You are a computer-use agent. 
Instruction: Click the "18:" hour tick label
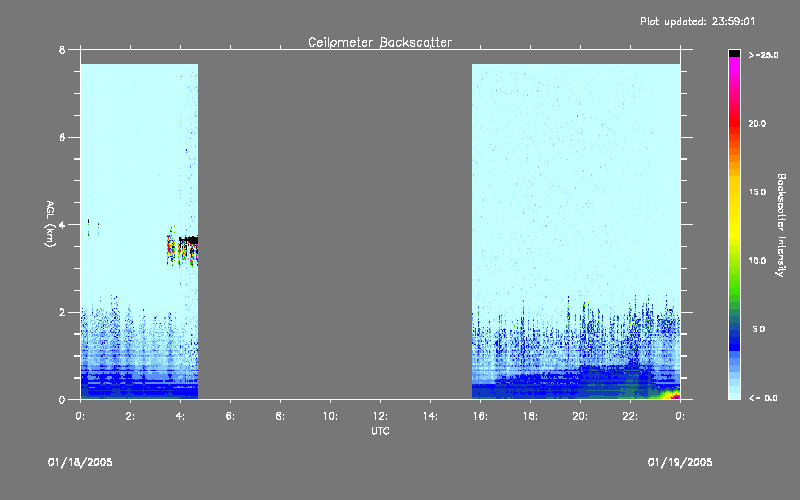click(530, 416)
